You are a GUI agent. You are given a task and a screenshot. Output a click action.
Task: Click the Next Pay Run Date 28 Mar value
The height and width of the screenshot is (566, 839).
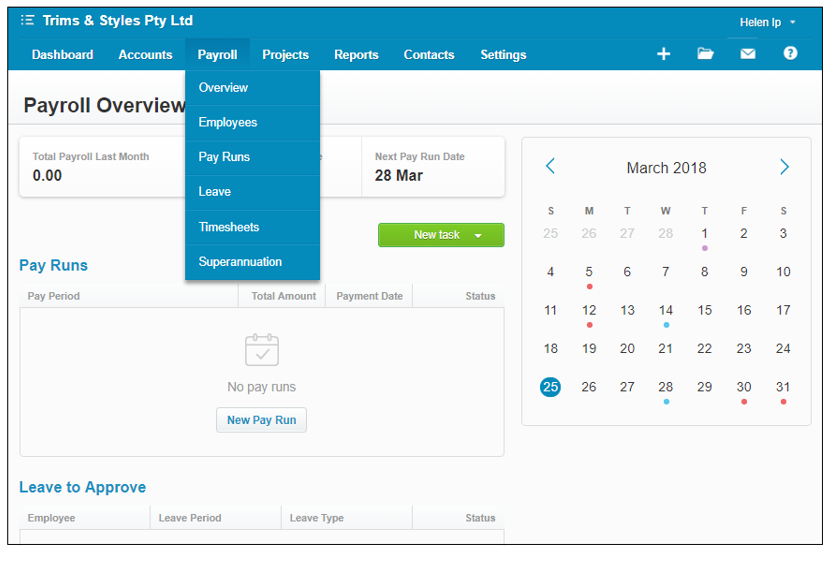[399, 175]
